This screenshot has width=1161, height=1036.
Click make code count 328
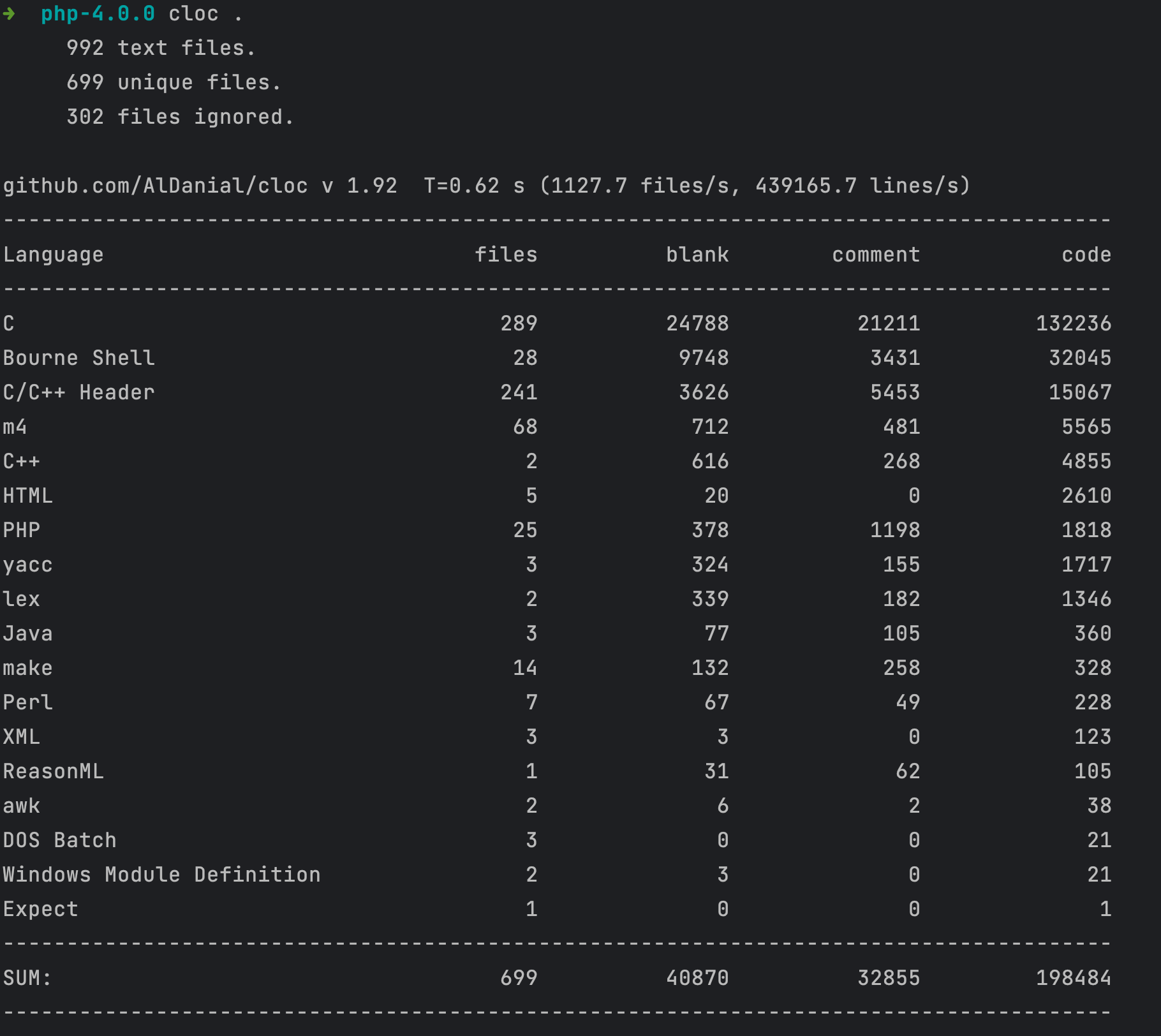(x=1093, y=668)
